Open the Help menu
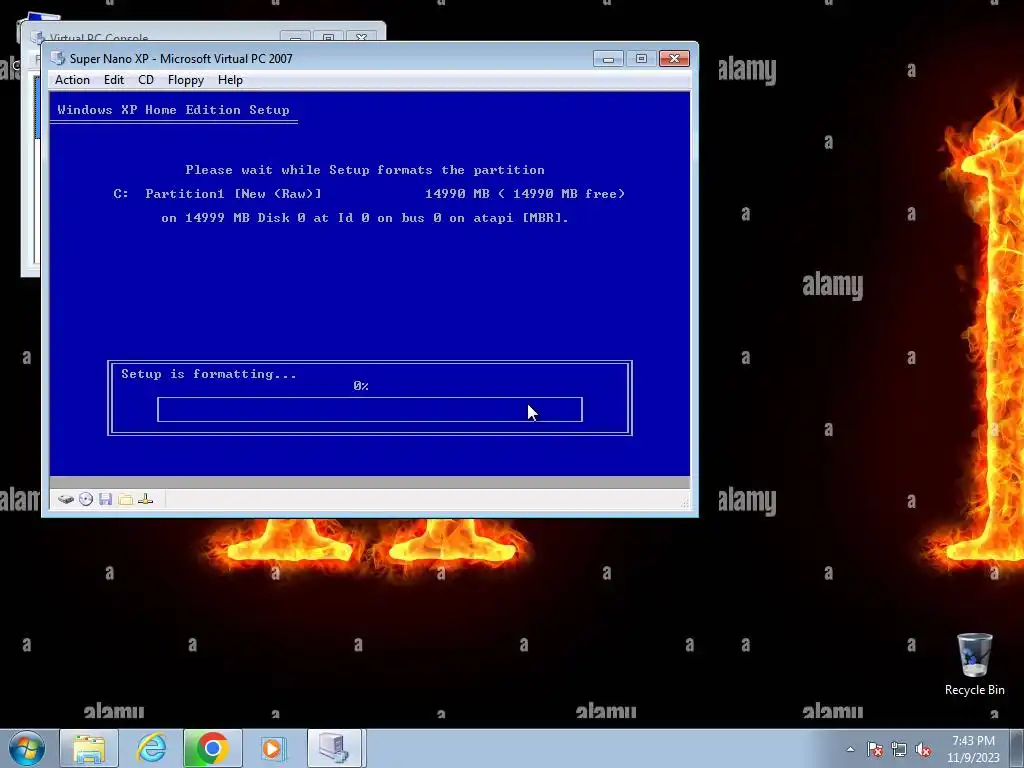The image size is (1024, 768). pyautogui.click(x=230, y=80)
